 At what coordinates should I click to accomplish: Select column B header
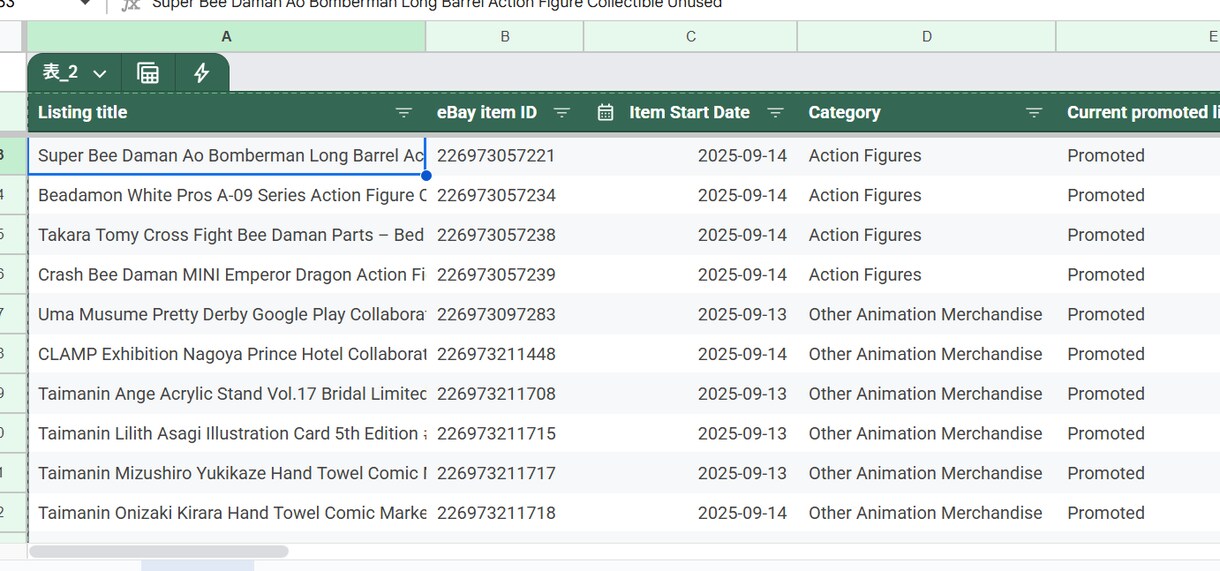click(505, 36)
